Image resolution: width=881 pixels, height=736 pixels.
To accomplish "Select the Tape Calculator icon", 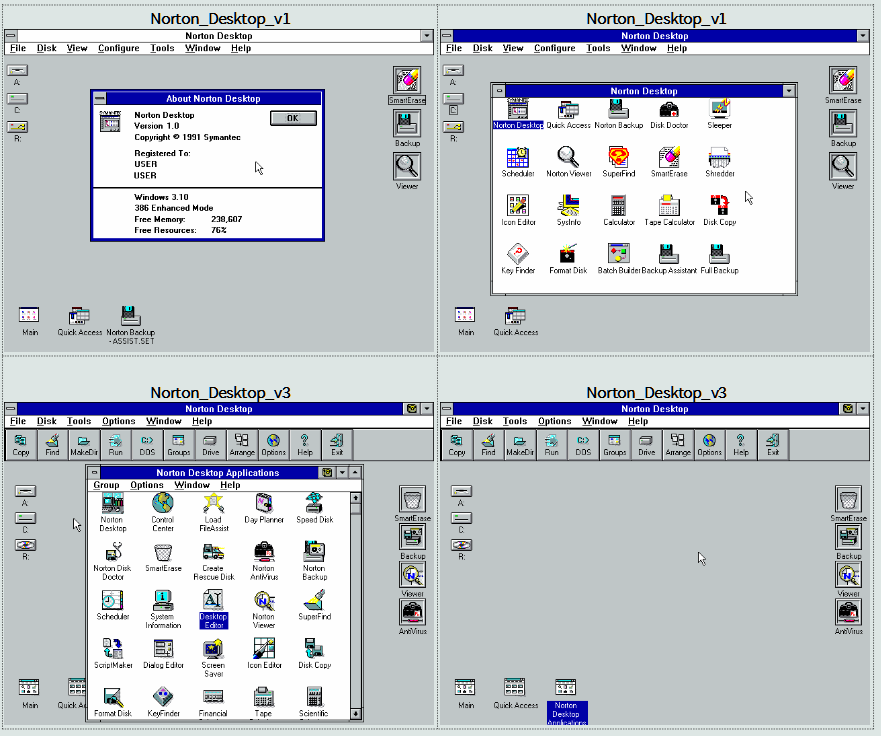I will [669, 211].
